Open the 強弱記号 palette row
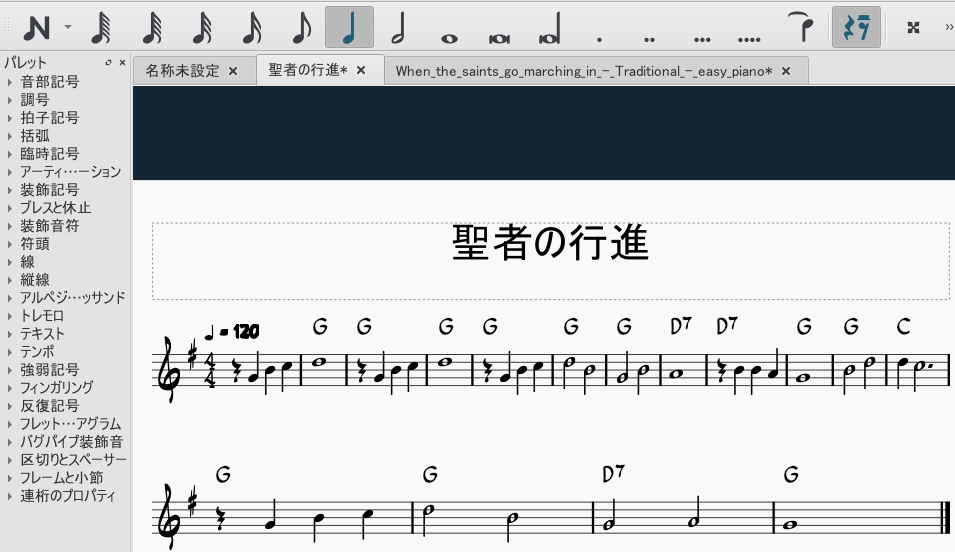 point(66,369)
